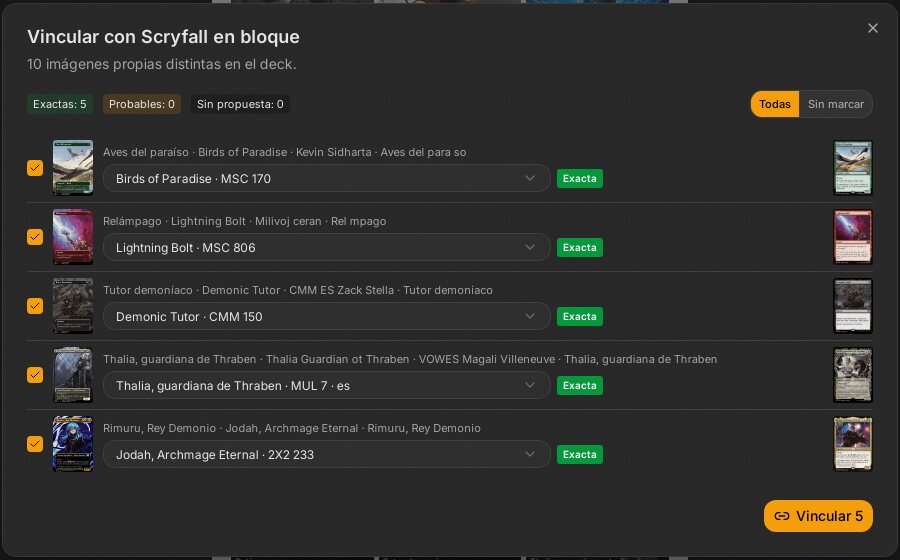Click the custom Rimuru, Rey Demonio thumbnail
This screenshot has height=560, width=900.
click(73, 444)
